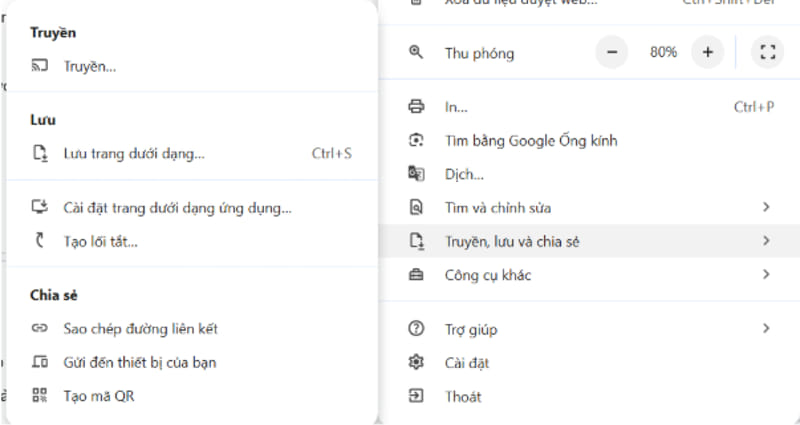Screen dimensions: 800x425
Task: Click the install app icon for Cài đặt trang
Action: coord(40,208)
